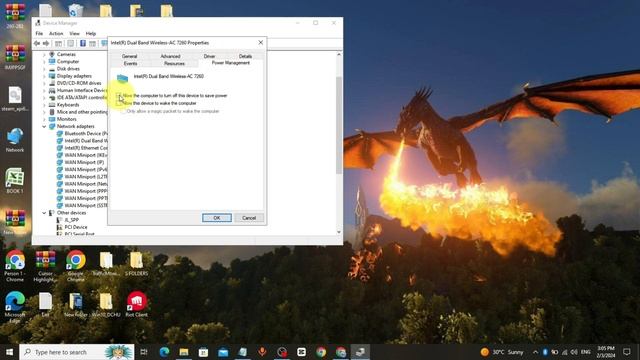Viewport: 640px width, 360px height.
Task: Select Intel(R) Ethernet Connection adapter
Action: tap(82, 148)
